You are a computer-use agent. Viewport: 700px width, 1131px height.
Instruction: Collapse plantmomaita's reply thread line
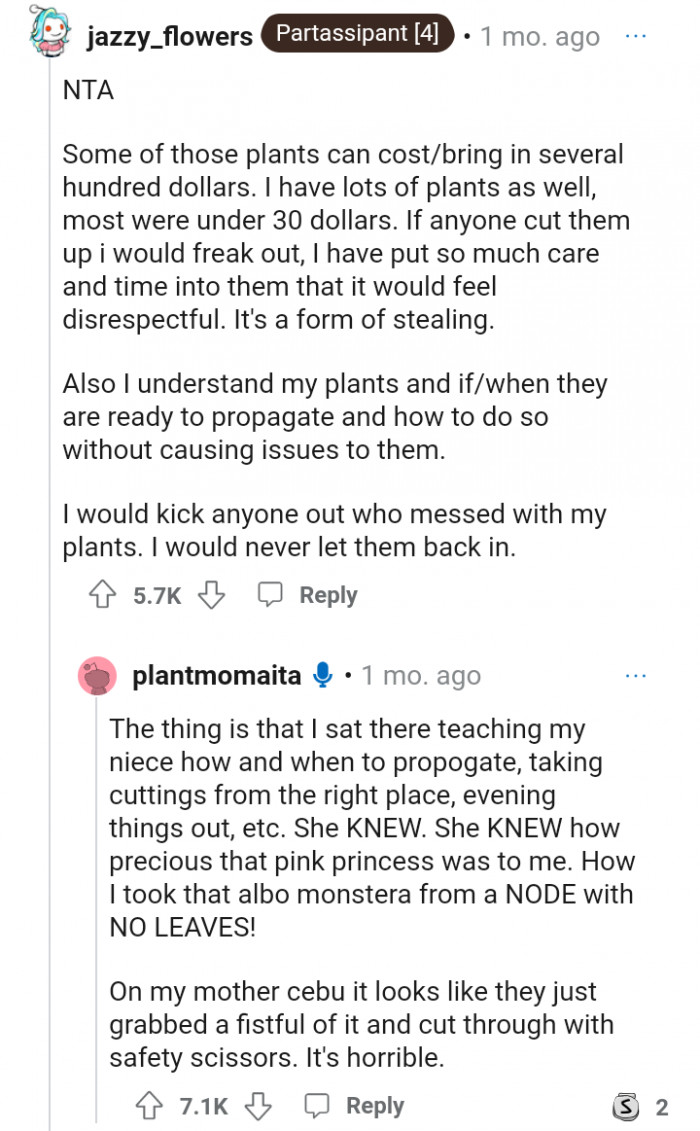[97, 900]
